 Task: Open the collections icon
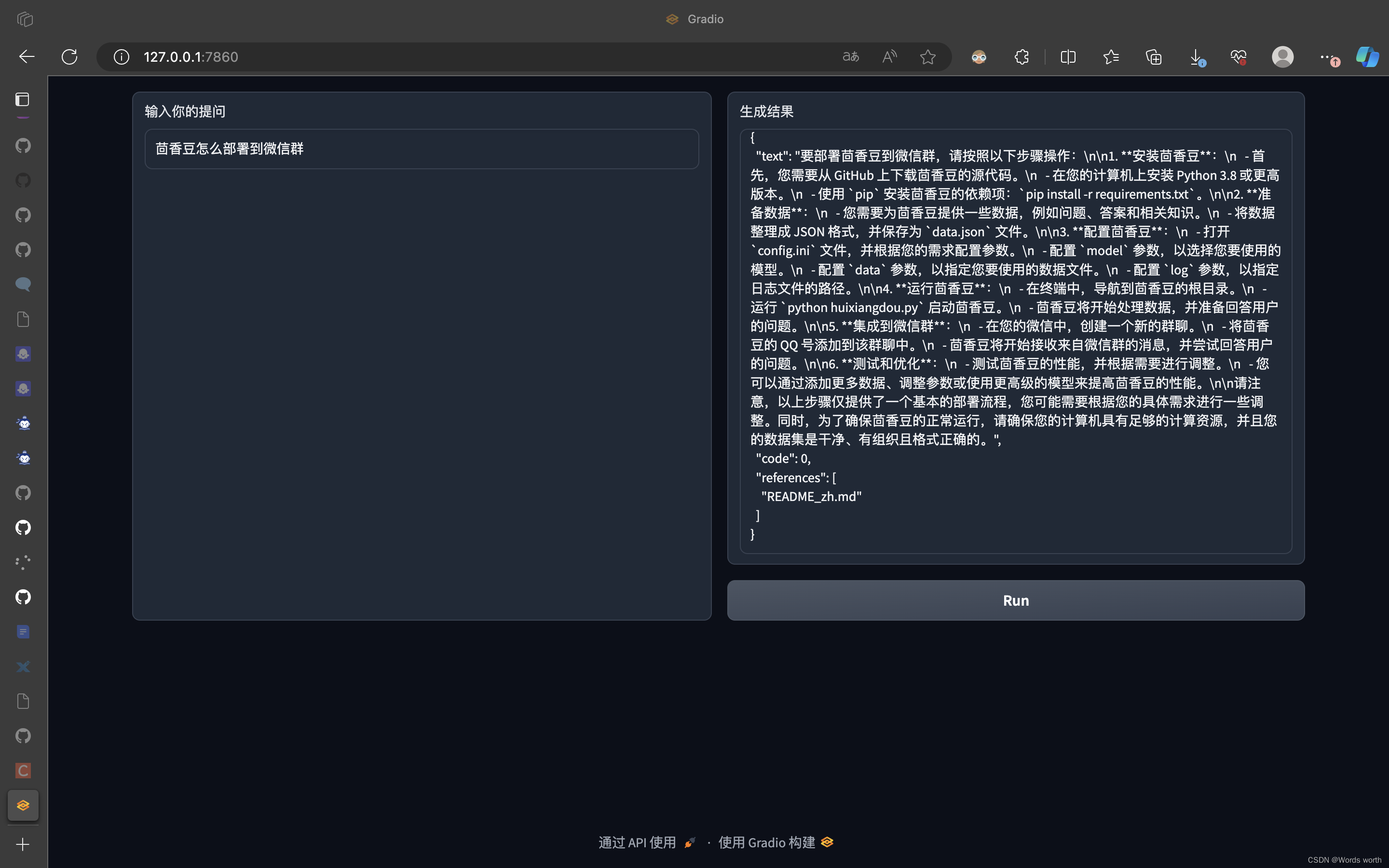[1154, 57]
